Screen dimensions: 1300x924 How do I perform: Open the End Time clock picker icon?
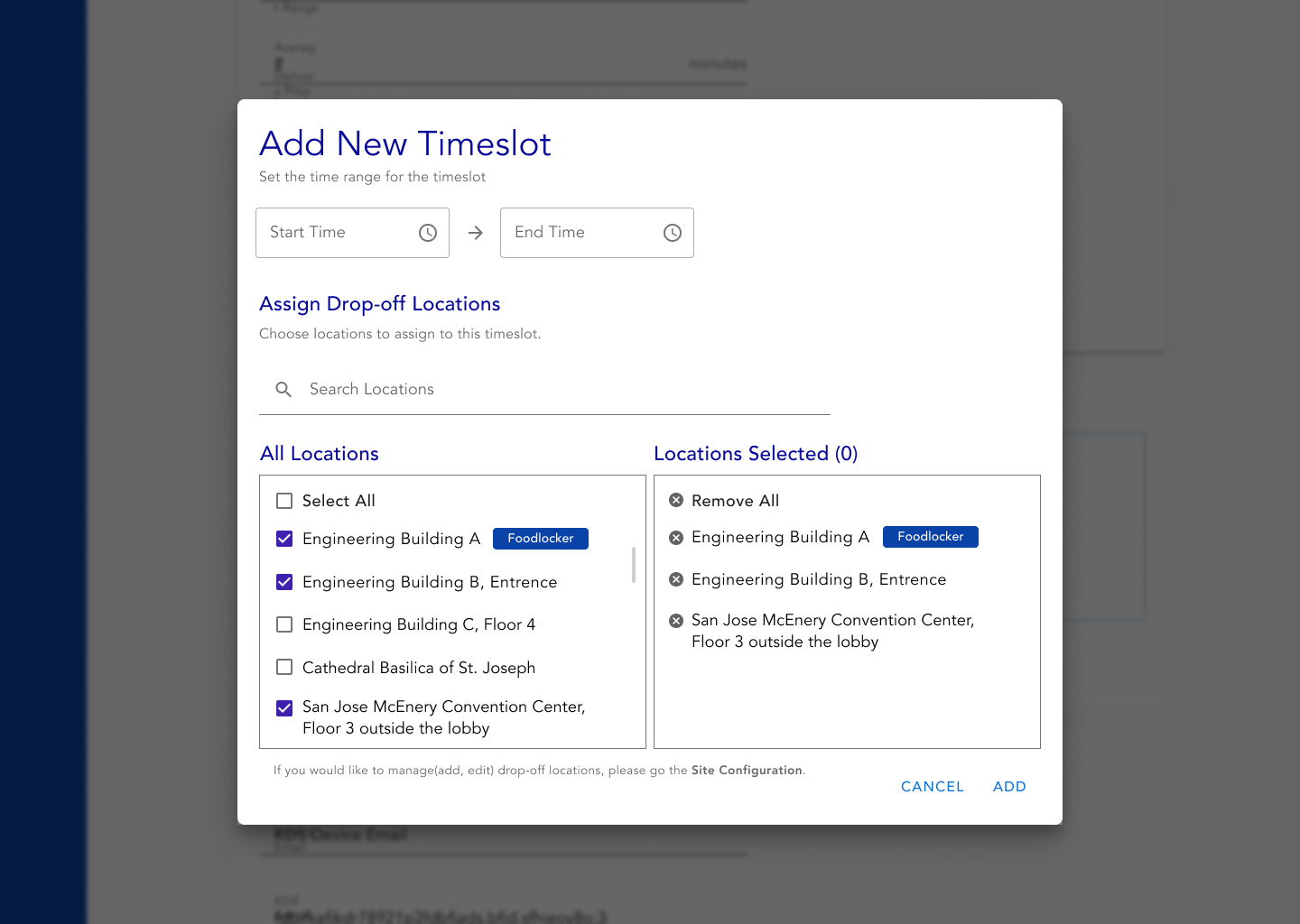[673, 233]
